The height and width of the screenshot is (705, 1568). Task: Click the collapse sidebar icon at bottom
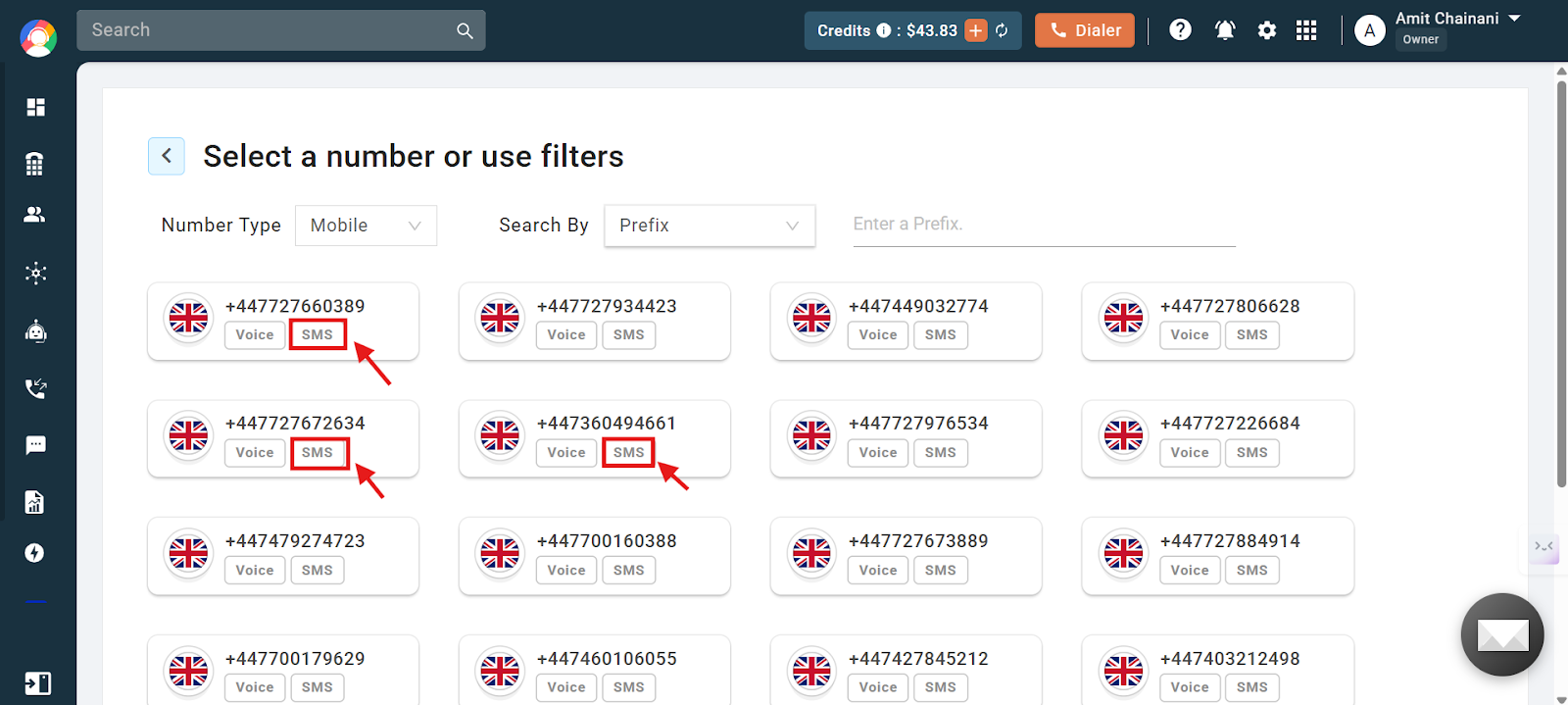point(37,683)
